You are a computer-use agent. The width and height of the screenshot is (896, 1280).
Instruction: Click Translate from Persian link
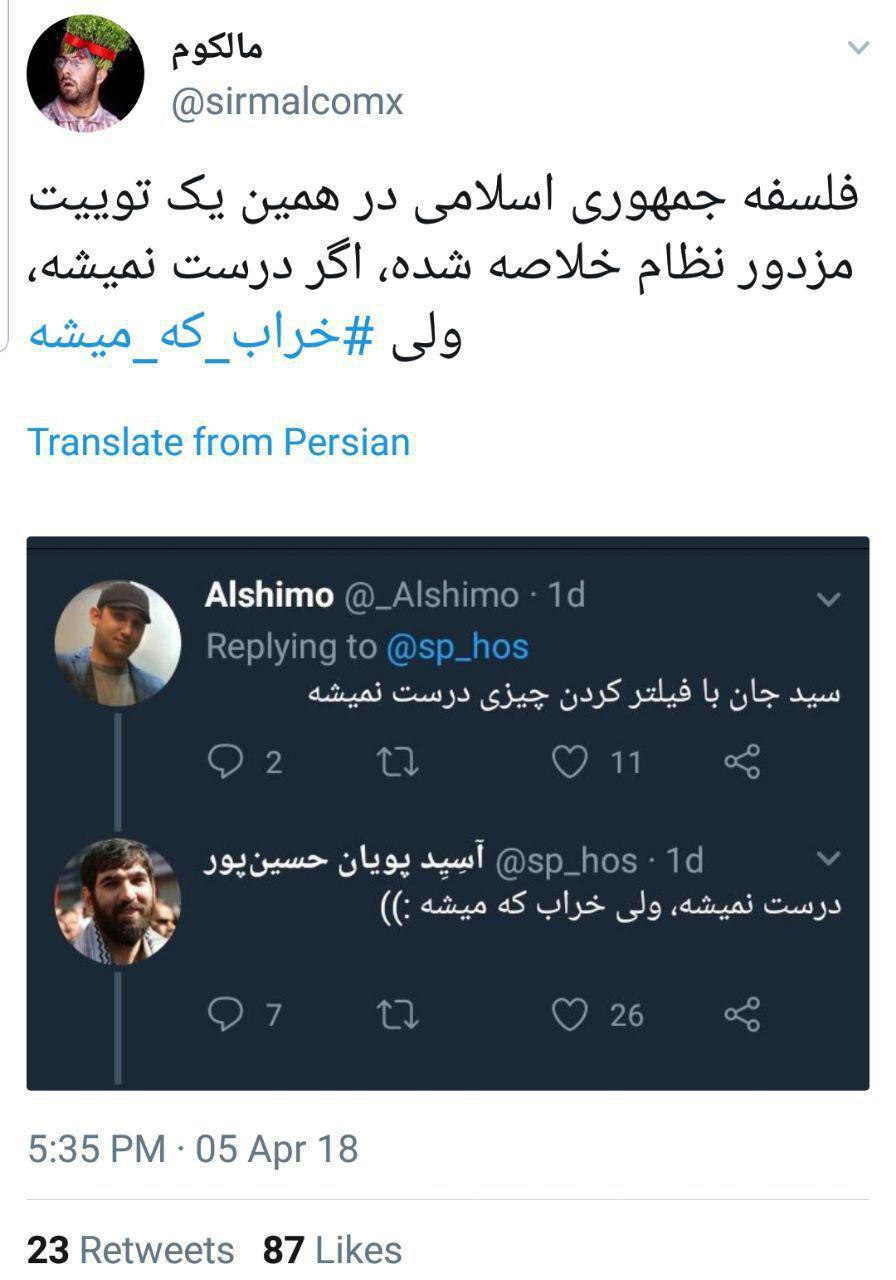[219, 442]
